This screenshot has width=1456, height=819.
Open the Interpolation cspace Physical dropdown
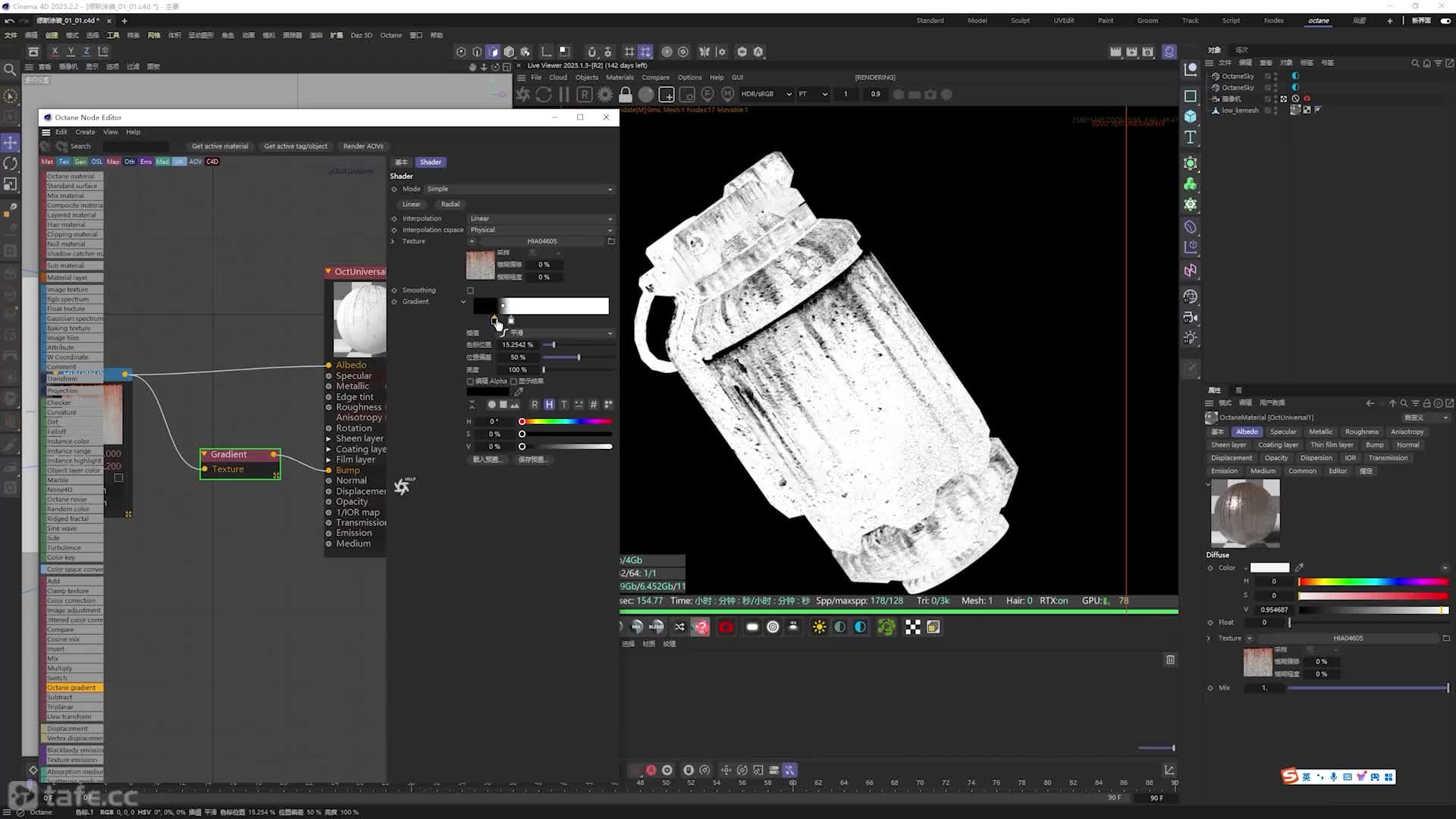click(x=541, y=230)
